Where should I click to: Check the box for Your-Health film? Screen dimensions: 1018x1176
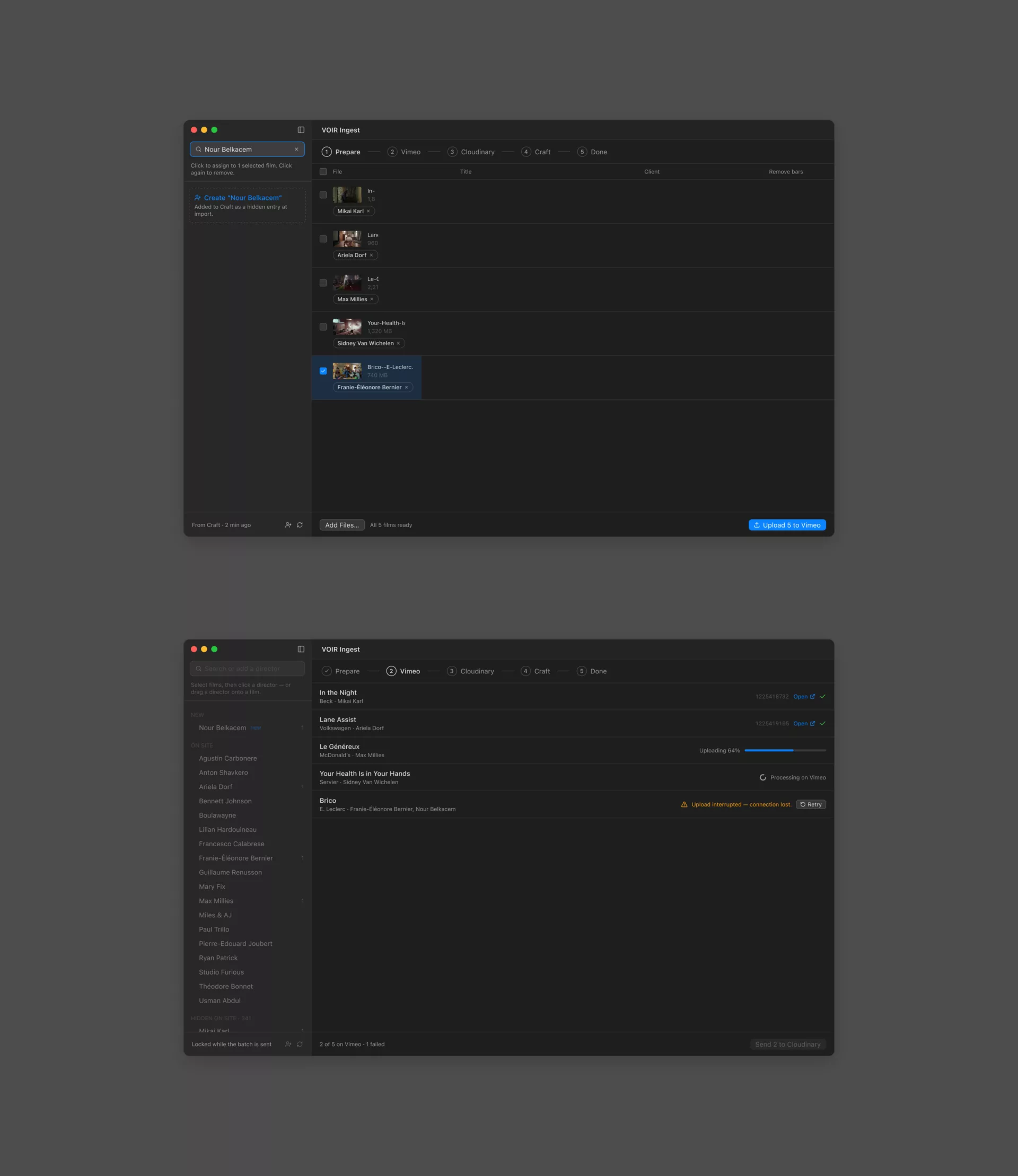tap(323, 327)
